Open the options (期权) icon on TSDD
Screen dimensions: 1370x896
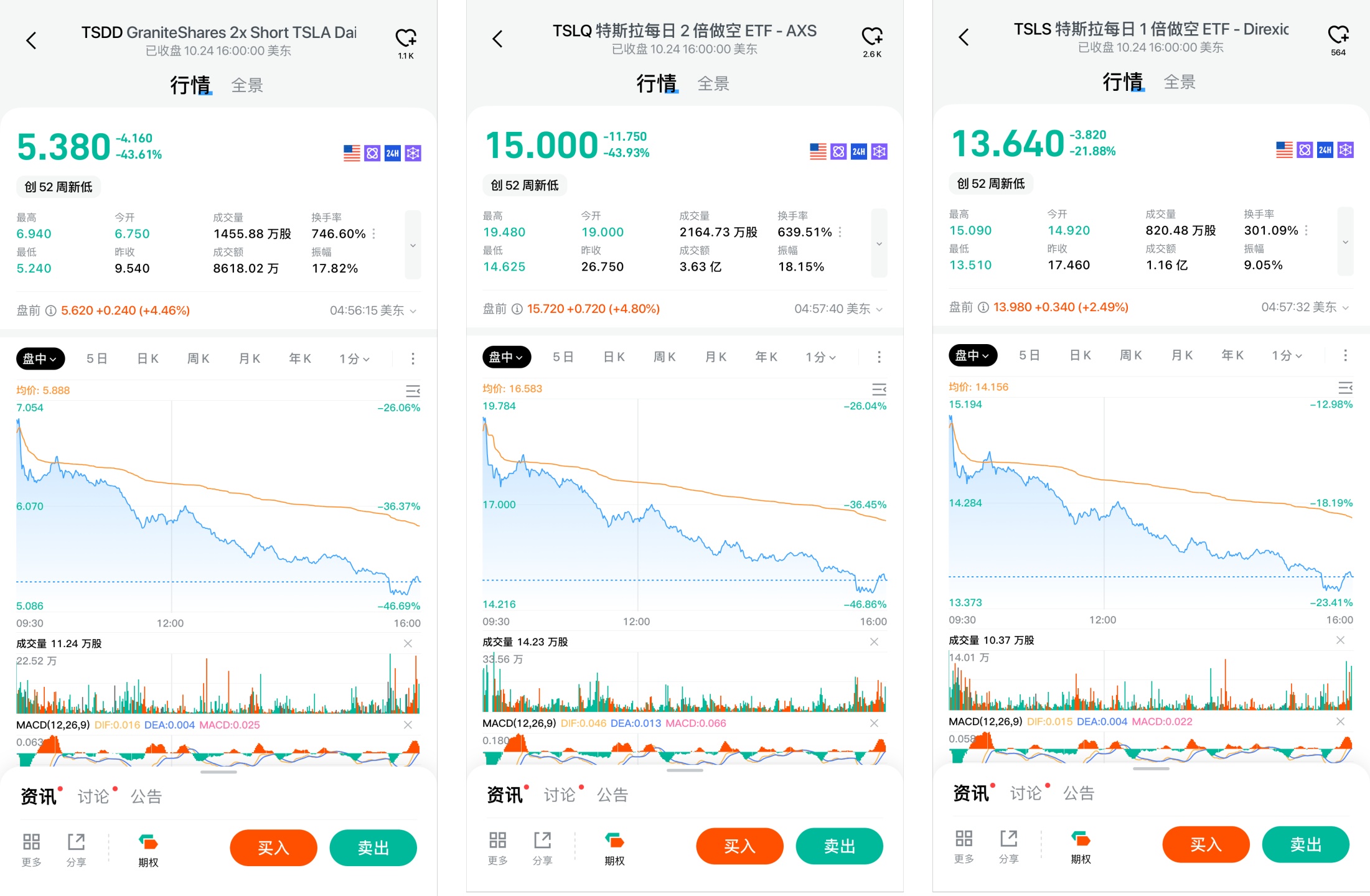click(148, 849)
